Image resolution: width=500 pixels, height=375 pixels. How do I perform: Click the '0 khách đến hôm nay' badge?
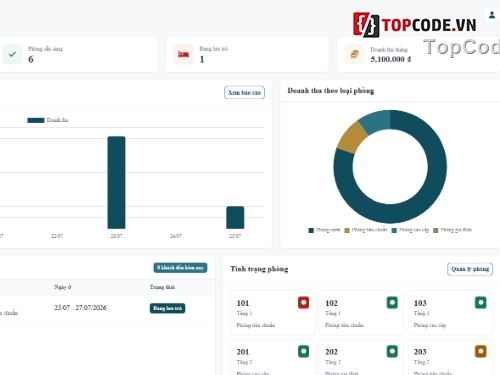180,268
